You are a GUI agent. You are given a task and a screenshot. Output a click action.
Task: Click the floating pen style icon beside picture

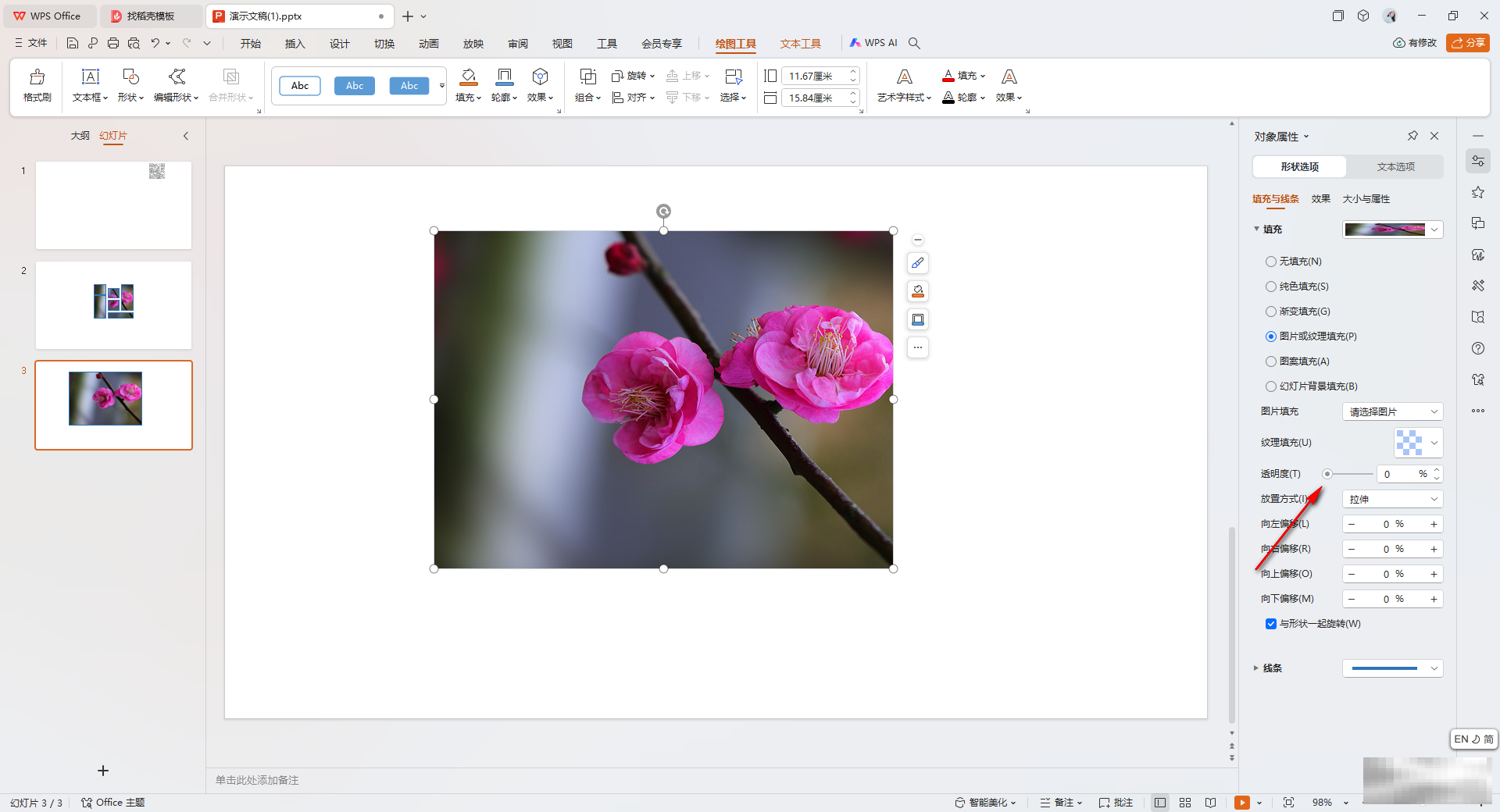tap(918, 263)
